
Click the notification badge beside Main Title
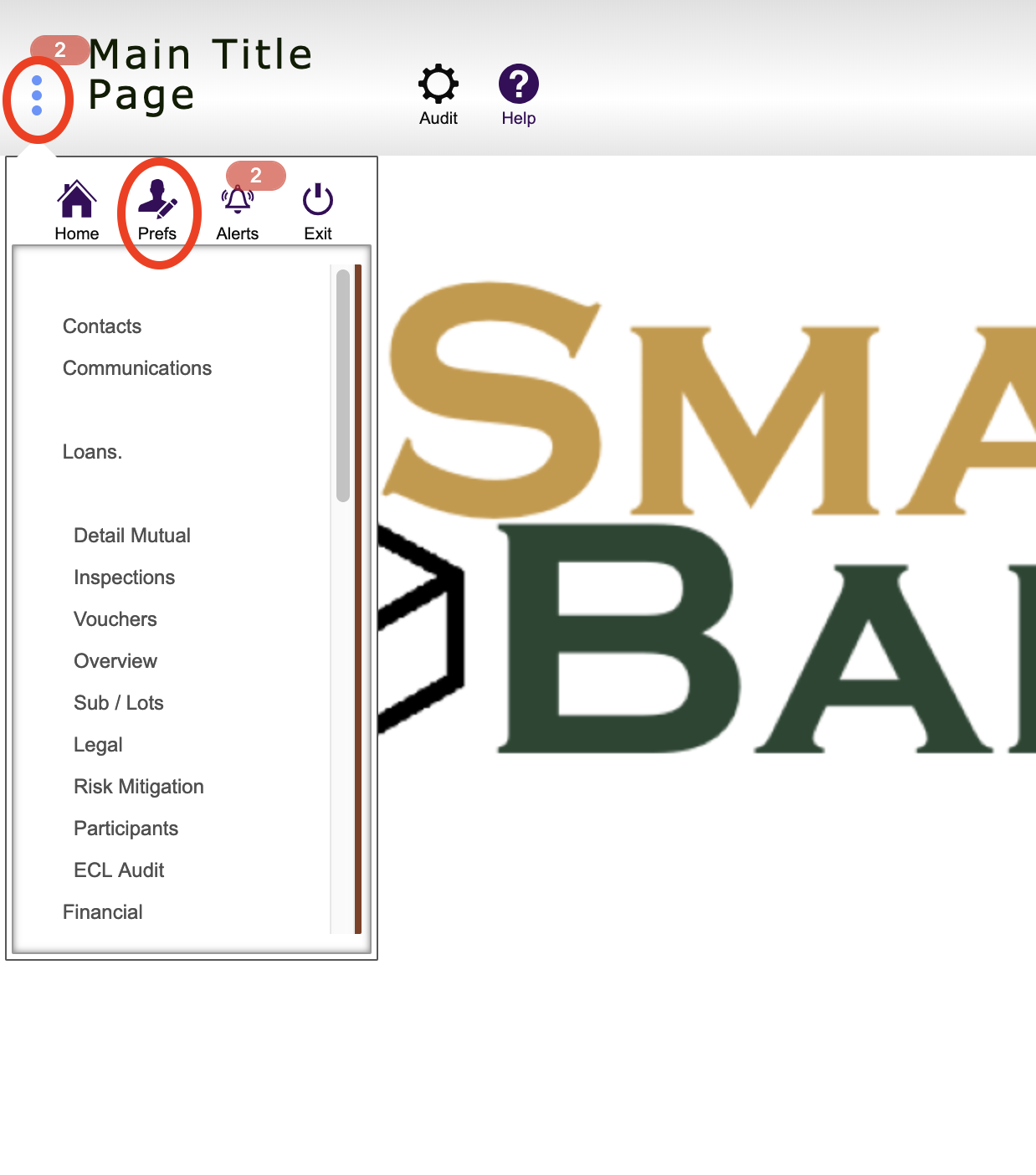click(x=60, y=50)
